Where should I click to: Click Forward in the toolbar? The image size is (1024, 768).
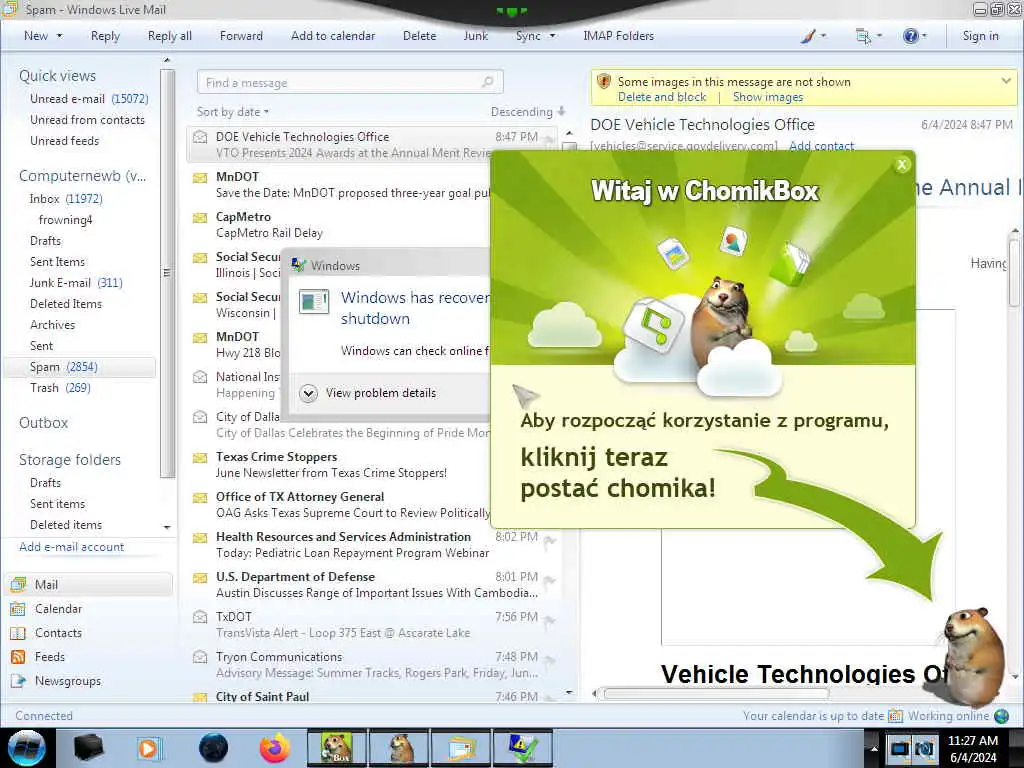(x=241, y=36)
